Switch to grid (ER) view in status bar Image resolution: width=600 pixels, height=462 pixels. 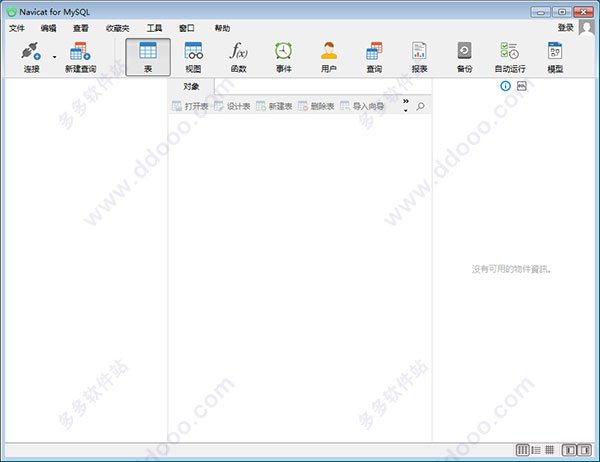coord(549,450)
